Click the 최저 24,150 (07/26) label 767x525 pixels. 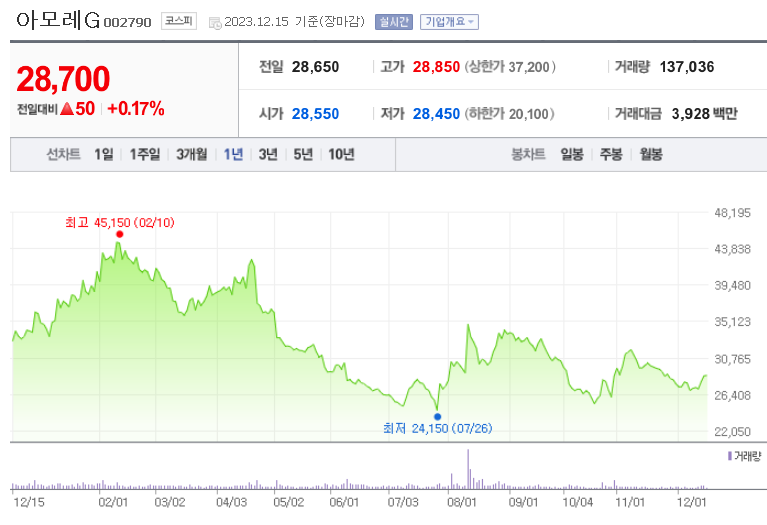[x=437, y=429]
